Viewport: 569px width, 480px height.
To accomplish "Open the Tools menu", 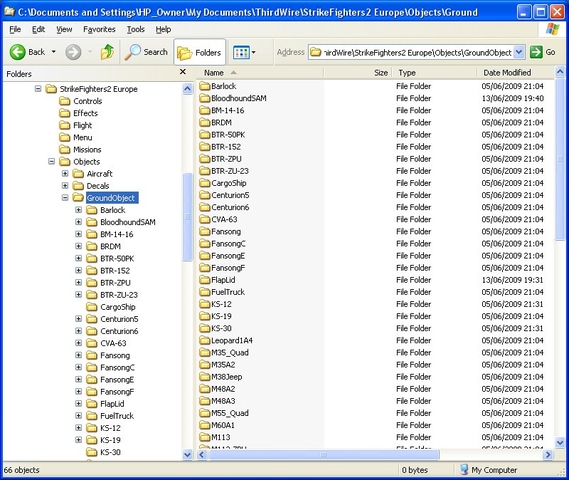I will tap(136, 29).
